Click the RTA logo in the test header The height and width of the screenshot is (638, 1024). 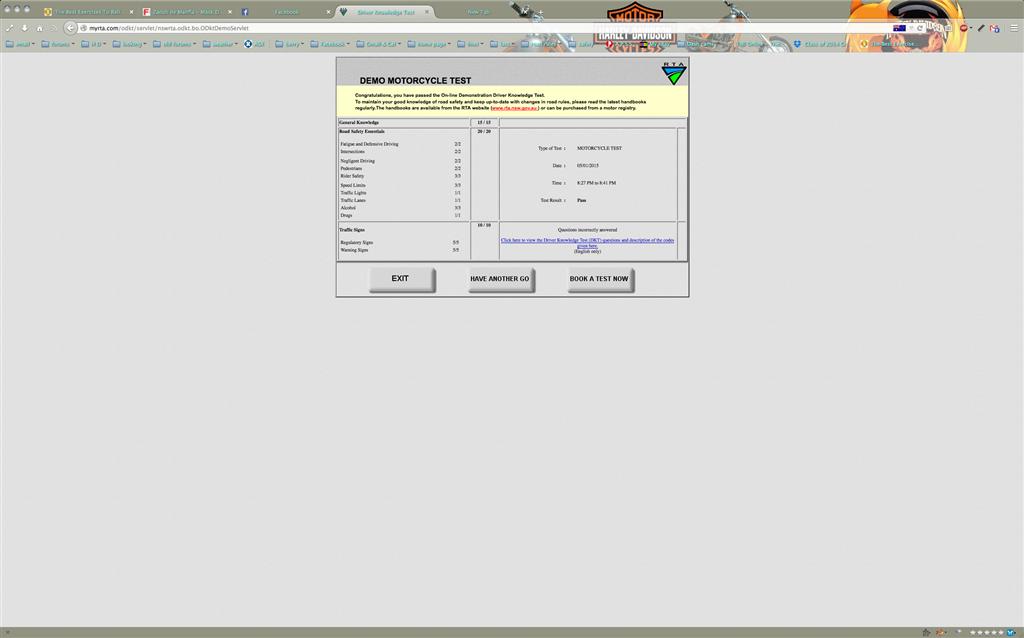tap(674, 73)
